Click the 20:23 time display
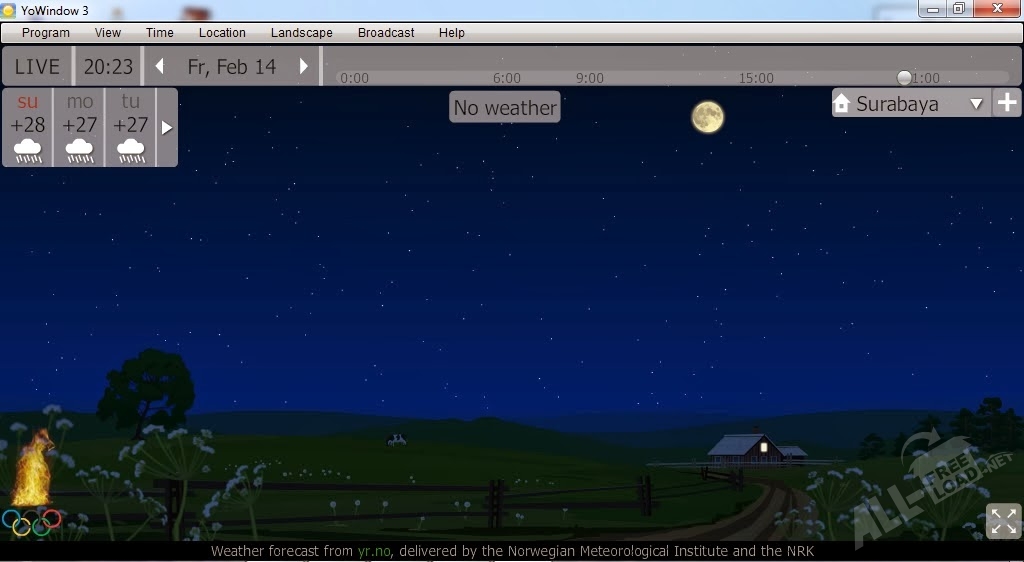The height and width of the screenshot is (562, 1024). pyautogui.click(x=108, y=67)
